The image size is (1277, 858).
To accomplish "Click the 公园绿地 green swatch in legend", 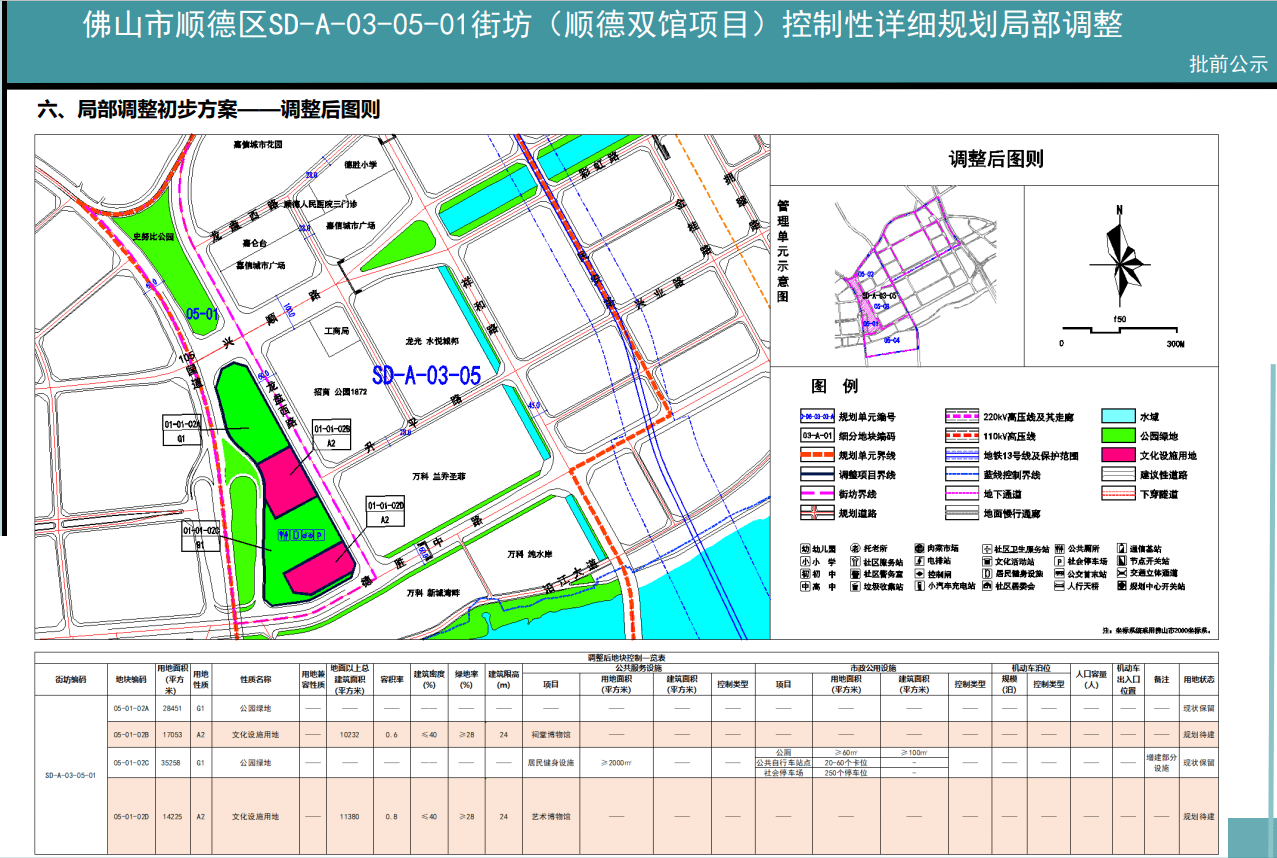I will click(1120, 436).
